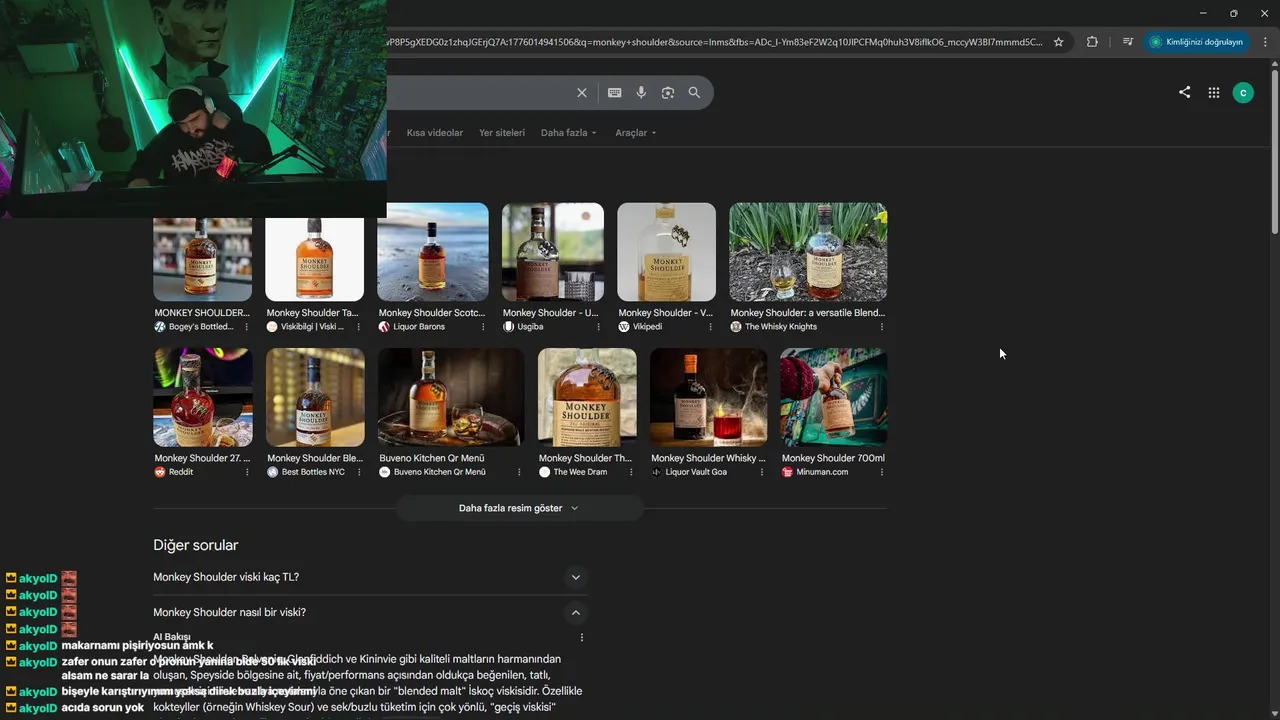This screenshot has height=720, width=1280.
Task: Click 'Monkey Shoulder: a versatile Blend...' title
Action: click(808, 313)
